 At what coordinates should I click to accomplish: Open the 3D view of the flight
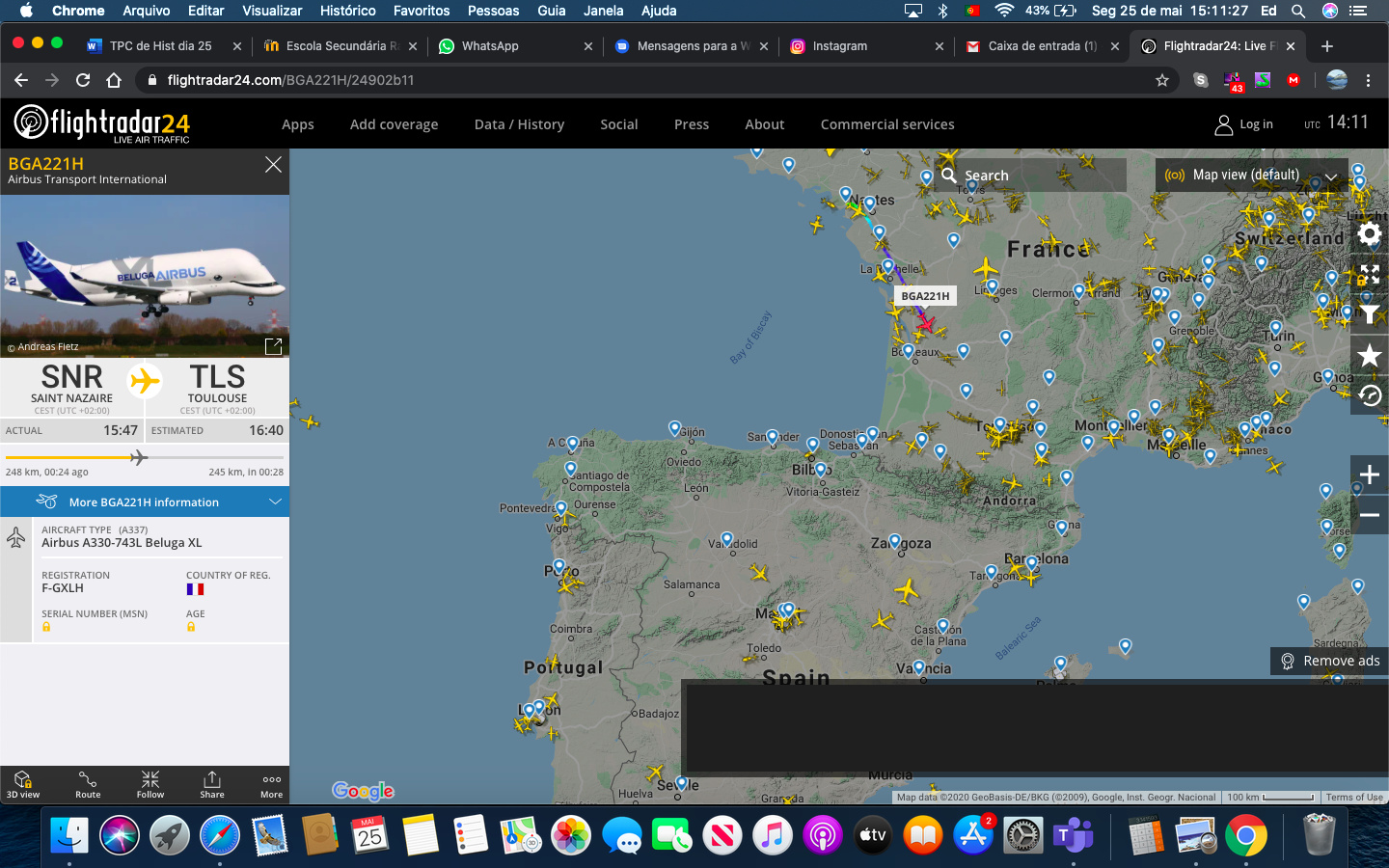click(x=23, y=785)
